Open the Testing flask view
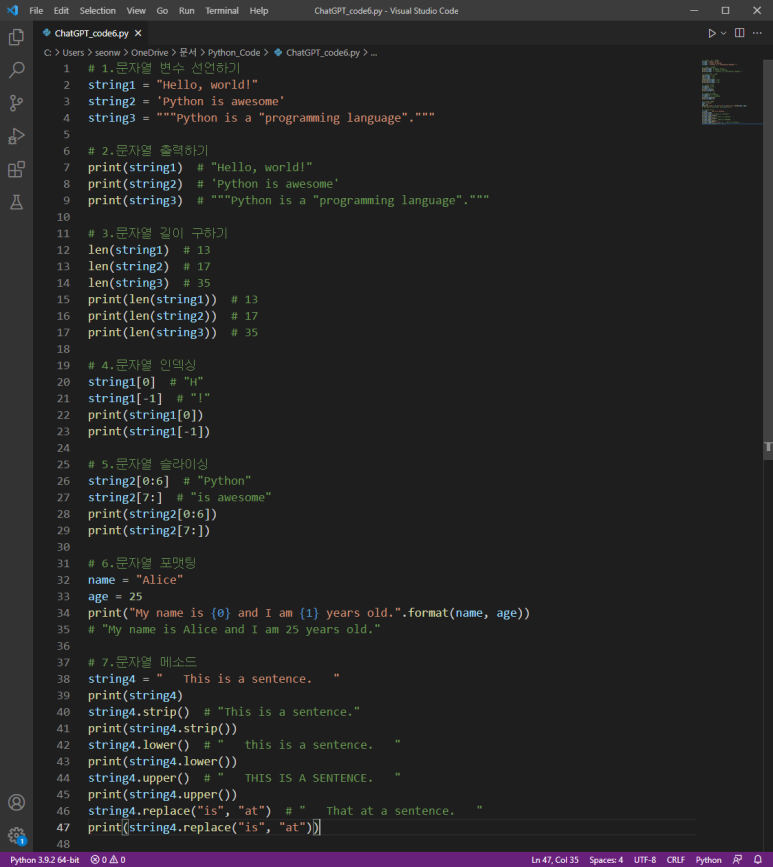773x867 pixels. coord(17,202)
